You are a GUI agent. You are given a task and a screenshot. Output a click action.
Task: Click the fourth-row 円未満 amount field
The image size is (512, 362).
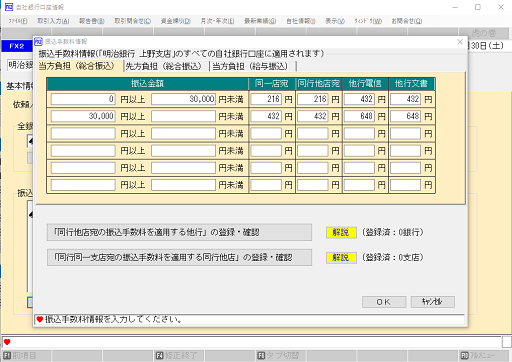point(183,151)
